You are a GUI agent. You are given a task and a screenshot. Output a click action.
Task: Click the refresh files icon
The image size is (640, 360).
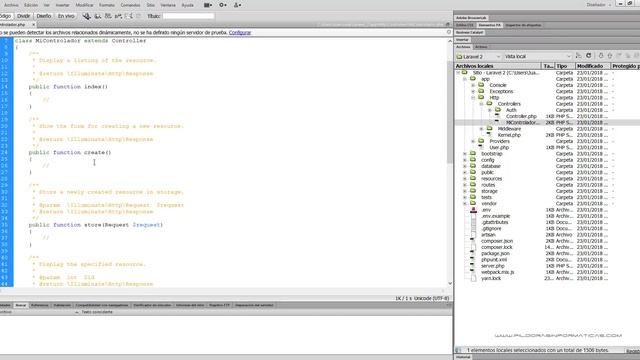tap(589, 56)
